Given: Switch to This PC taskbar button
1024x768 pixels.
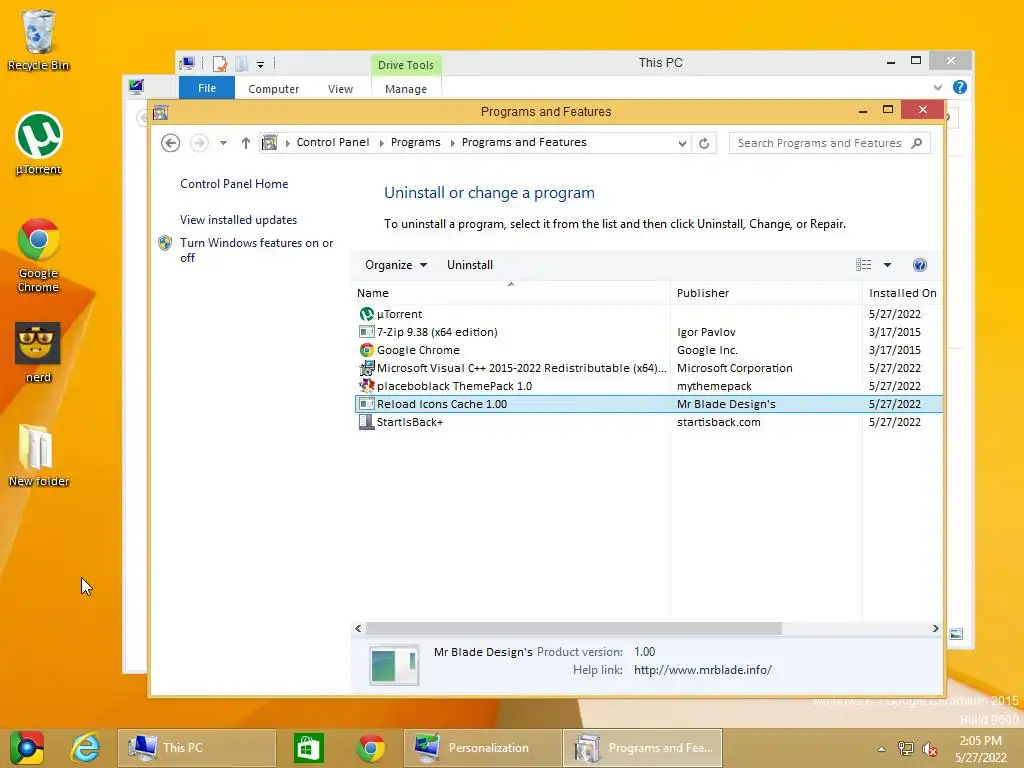Looking at the screenshot, I should (x=197, y=748).
